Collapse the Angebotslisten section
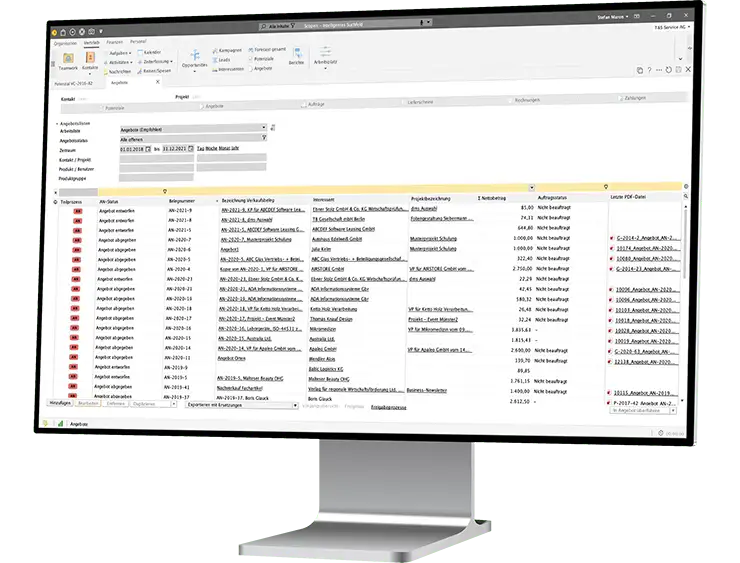Image resolution: width=740 pixels, height=563 pixels. tap(57, 123)
